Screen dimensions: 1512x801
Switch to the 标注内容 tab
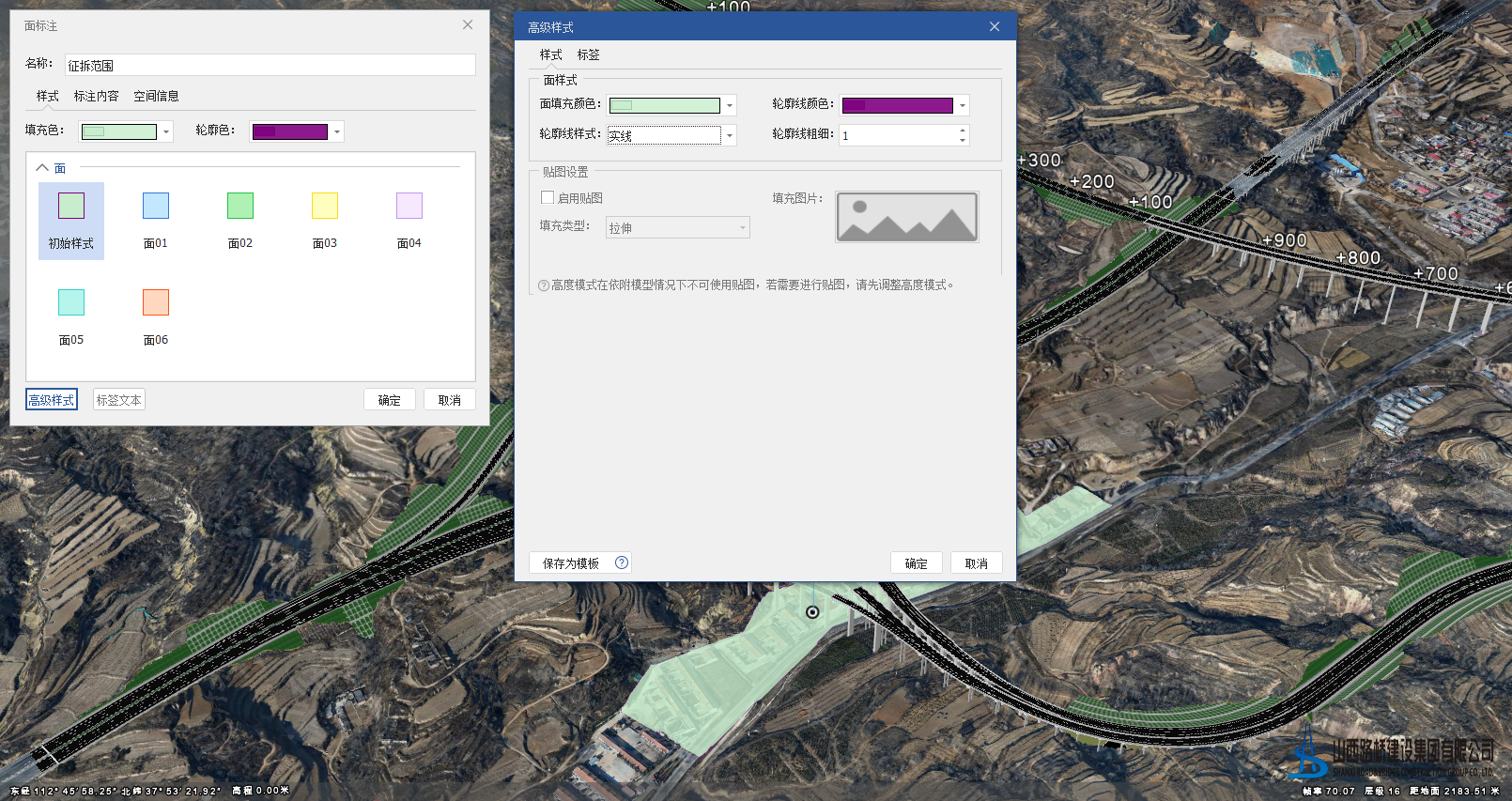(x=96, y=96)
